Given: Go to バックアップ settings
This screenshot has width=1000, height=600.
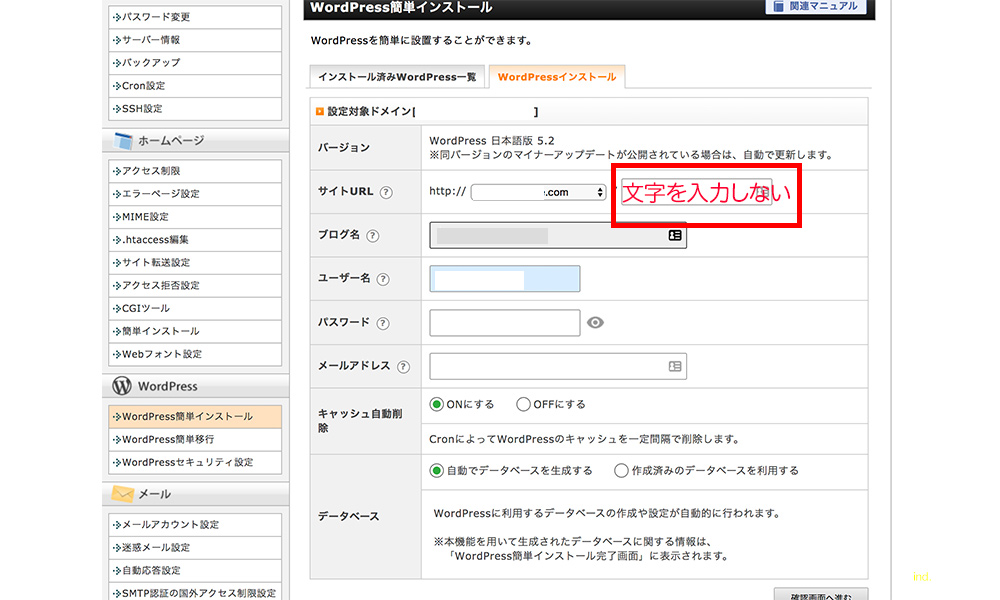Looking at the screenshot, I should click(195, 62).
